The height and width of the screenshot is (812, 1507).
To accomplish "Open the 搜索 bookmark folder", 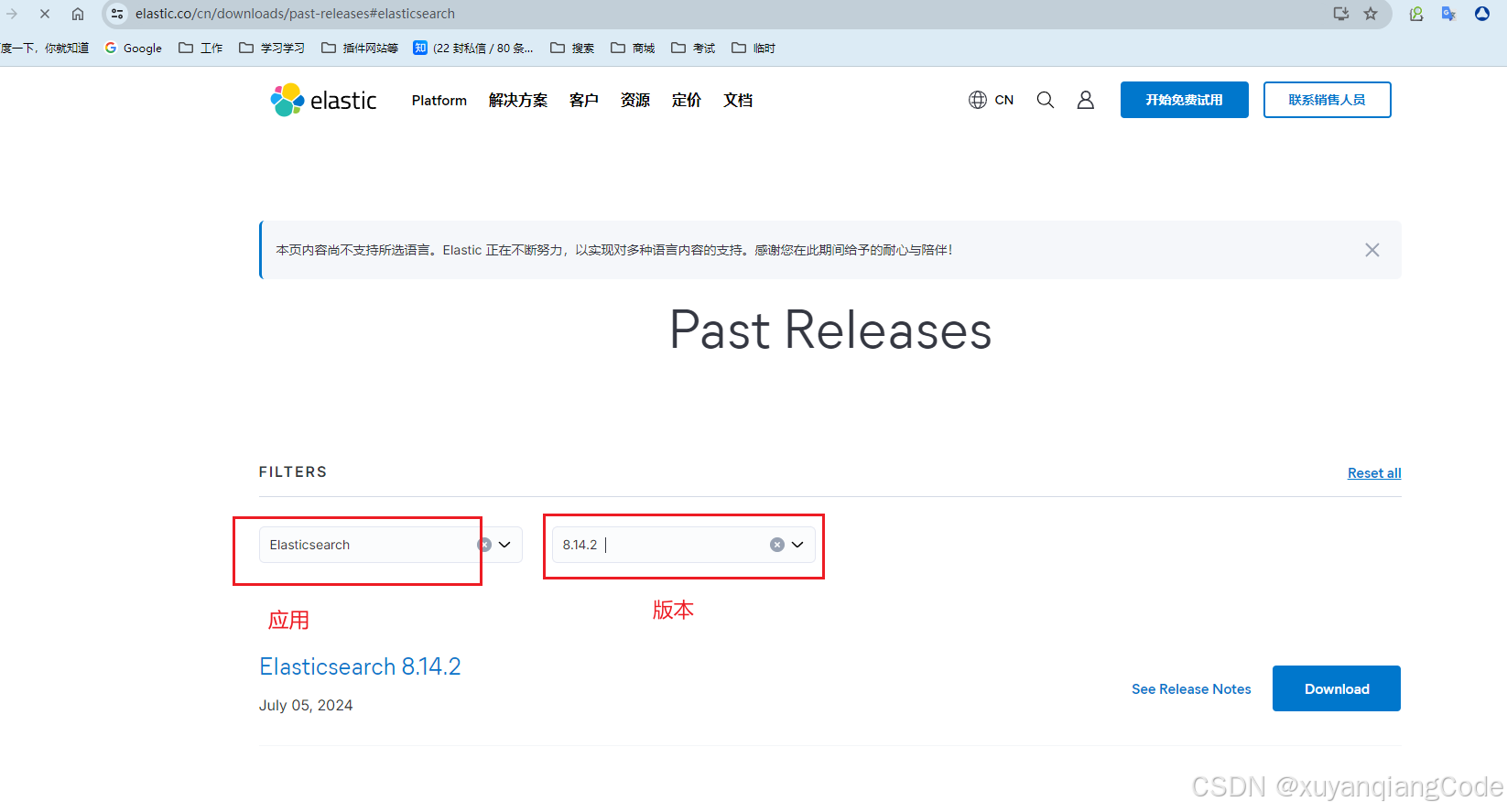I will 572,48.
